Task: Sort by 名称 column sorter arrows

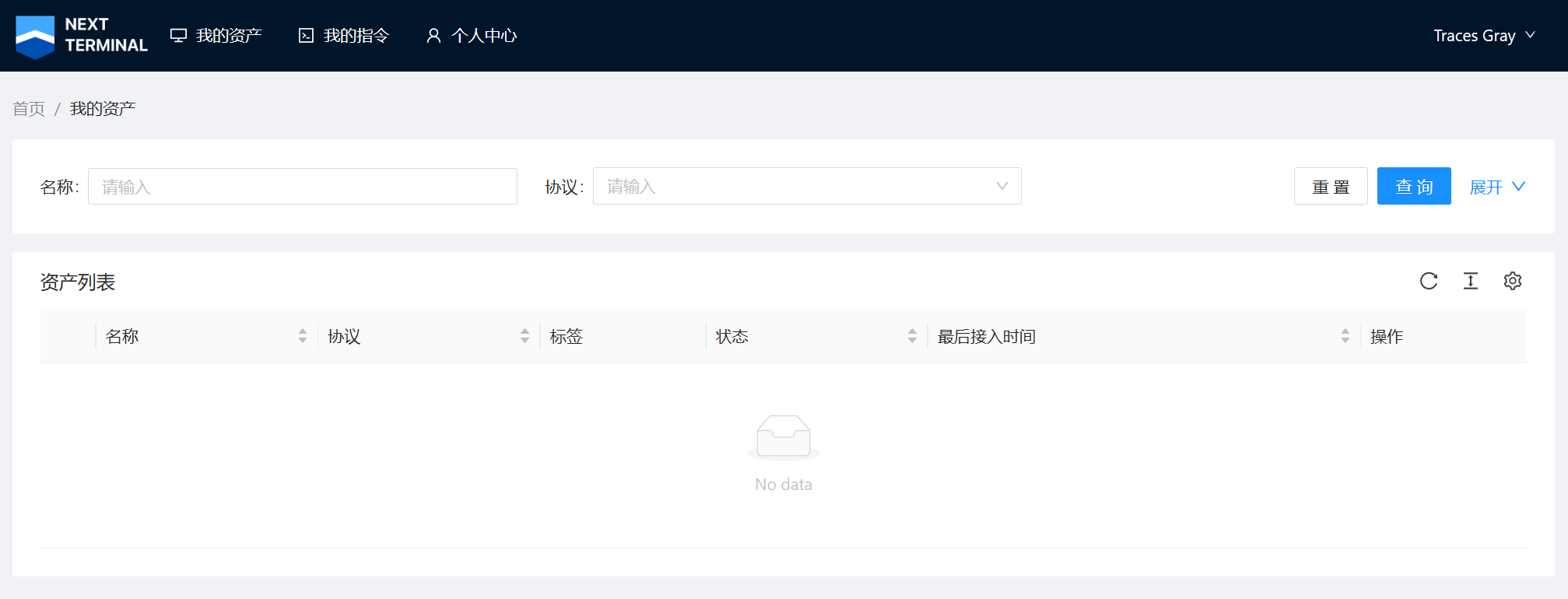Action: point(303,336)
